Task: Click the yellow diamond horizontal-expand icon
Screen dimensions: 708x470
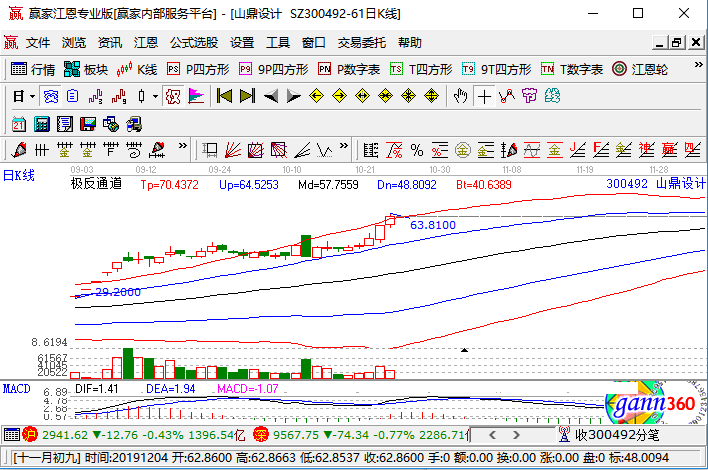Action: [363, 96]
